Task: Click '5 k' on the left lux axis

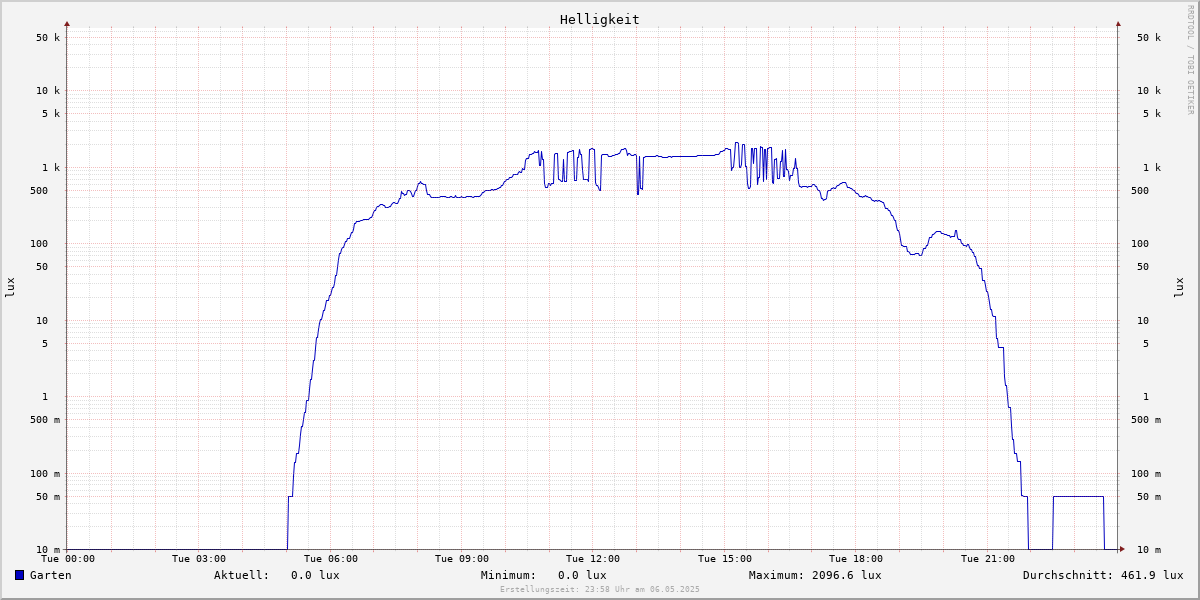Action: 51,113
